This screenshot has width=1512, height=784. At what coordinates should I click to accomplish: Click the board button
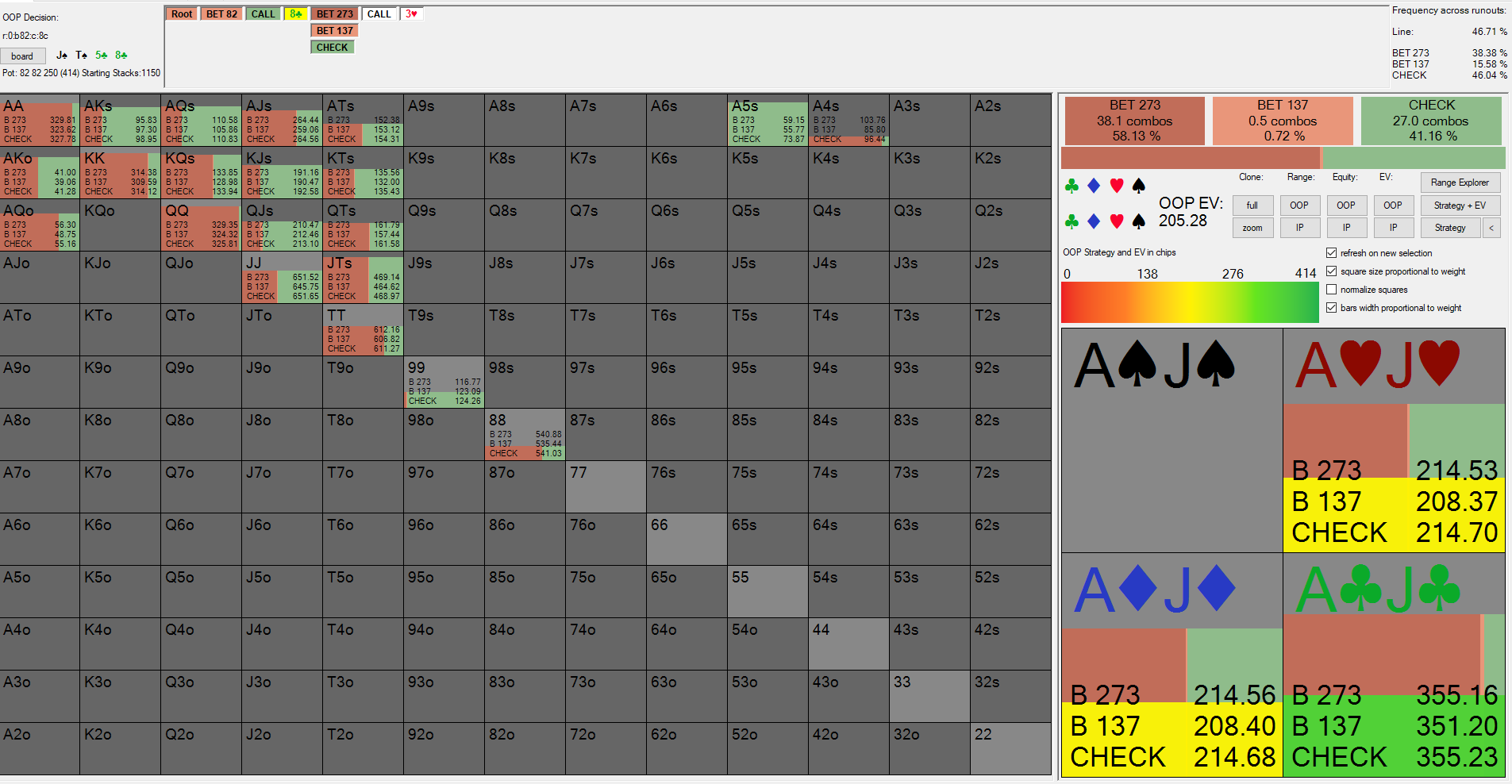(x=22, y=56)
